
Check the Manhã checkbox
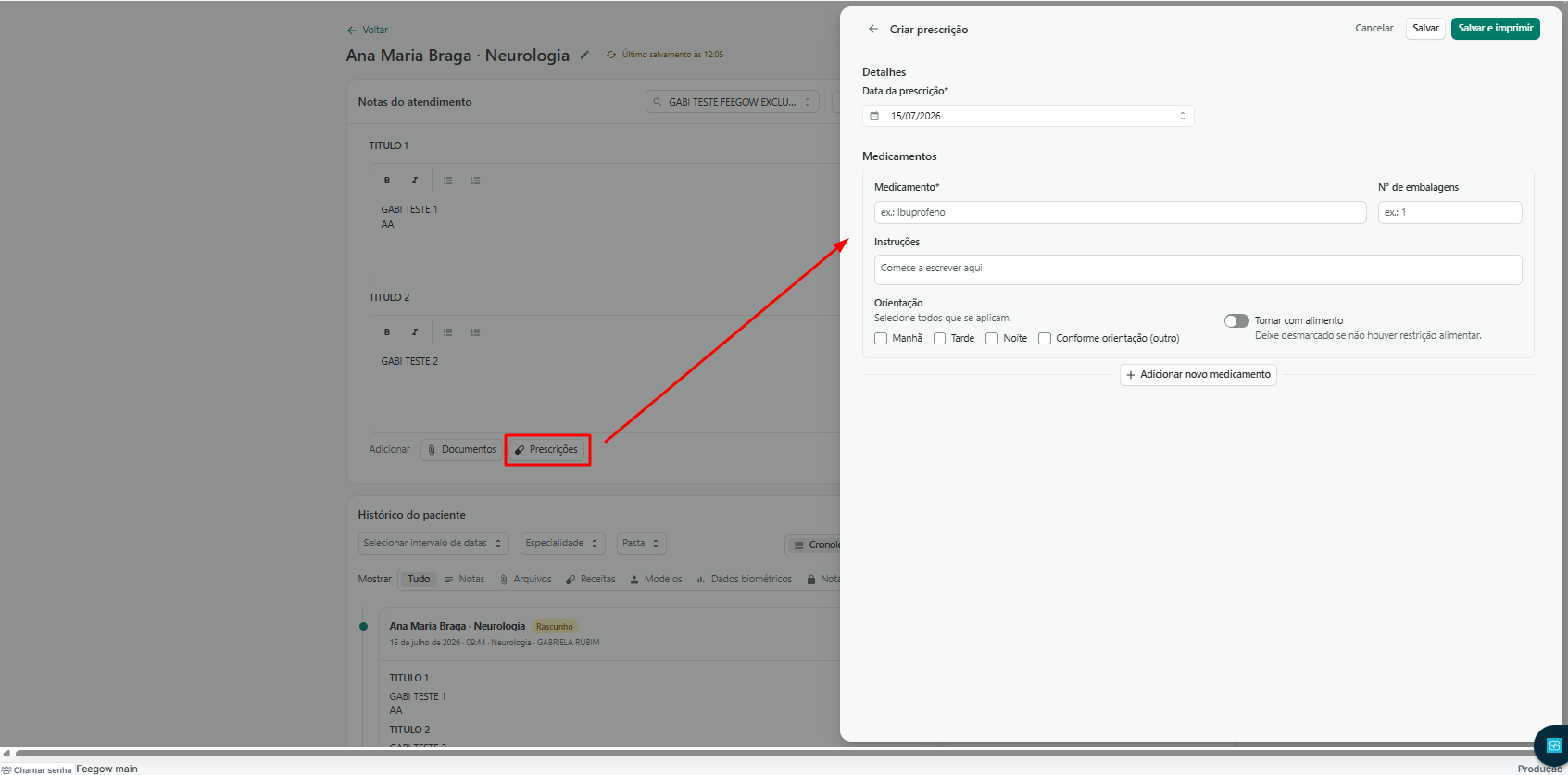click(x=881, y=338)
